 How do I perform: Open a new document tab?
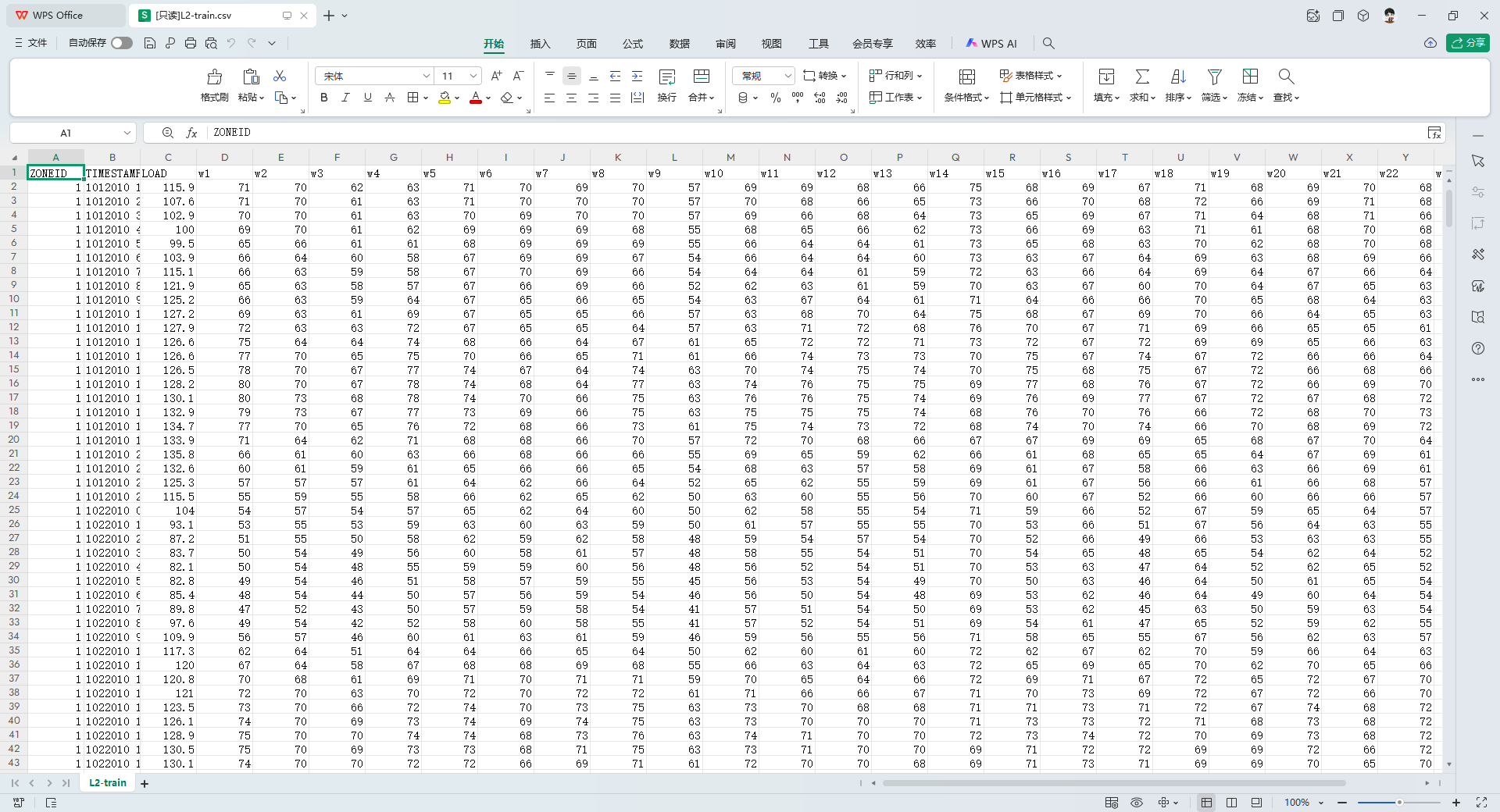329,16
